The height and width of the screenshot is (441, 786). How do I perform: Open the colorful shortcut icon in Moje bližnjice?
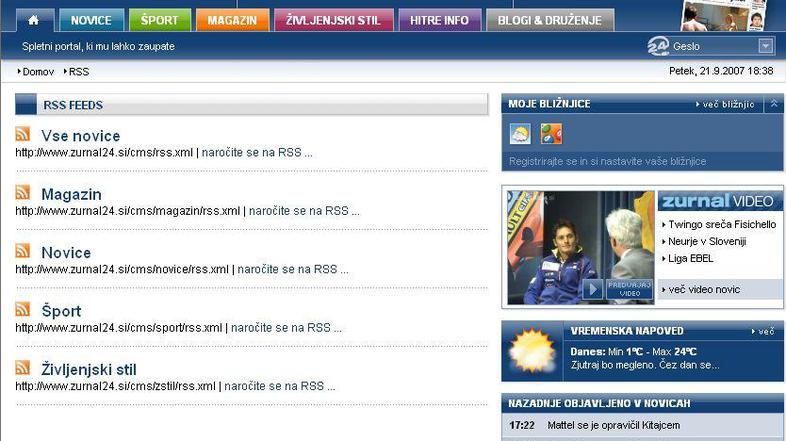[551, 134]
